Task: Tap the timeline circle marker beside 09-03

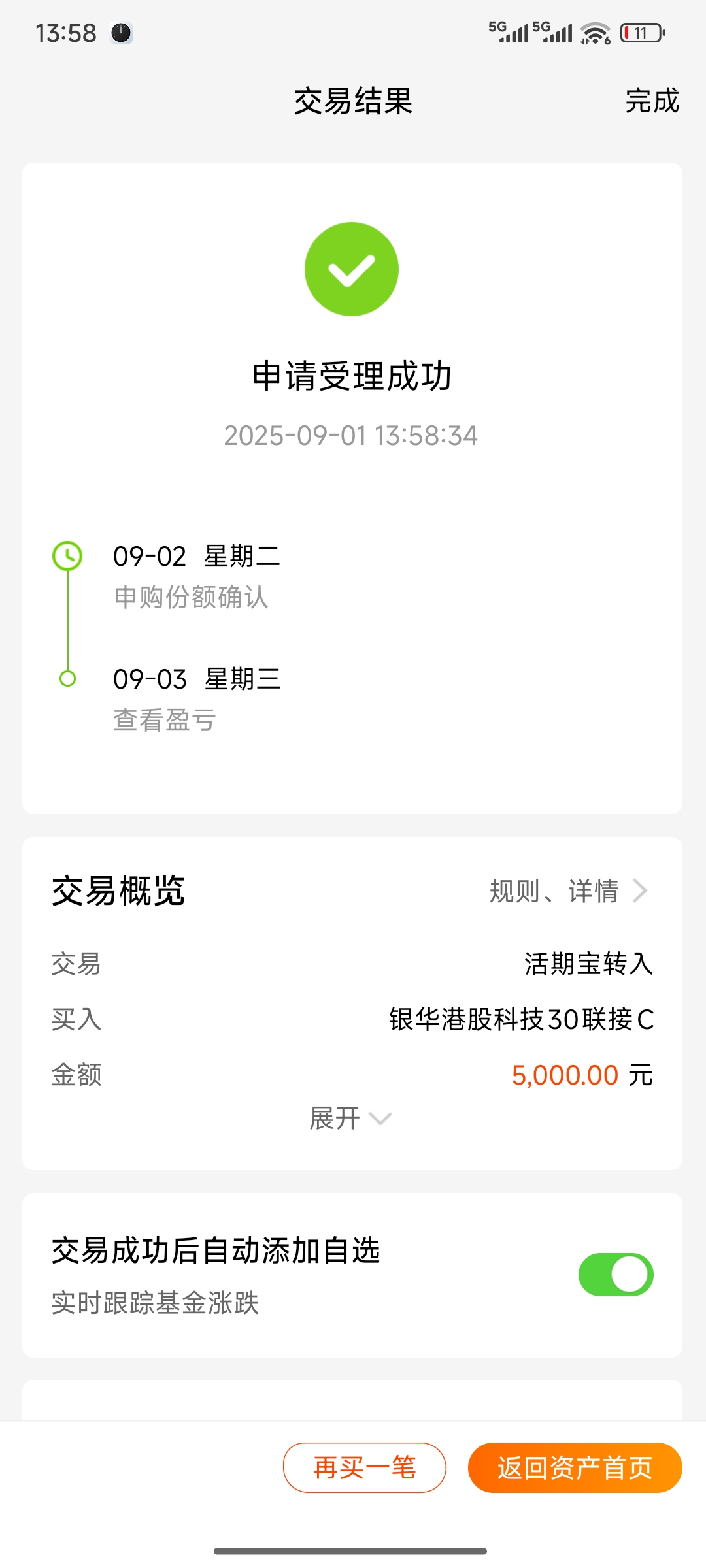Action: (67, 679)
